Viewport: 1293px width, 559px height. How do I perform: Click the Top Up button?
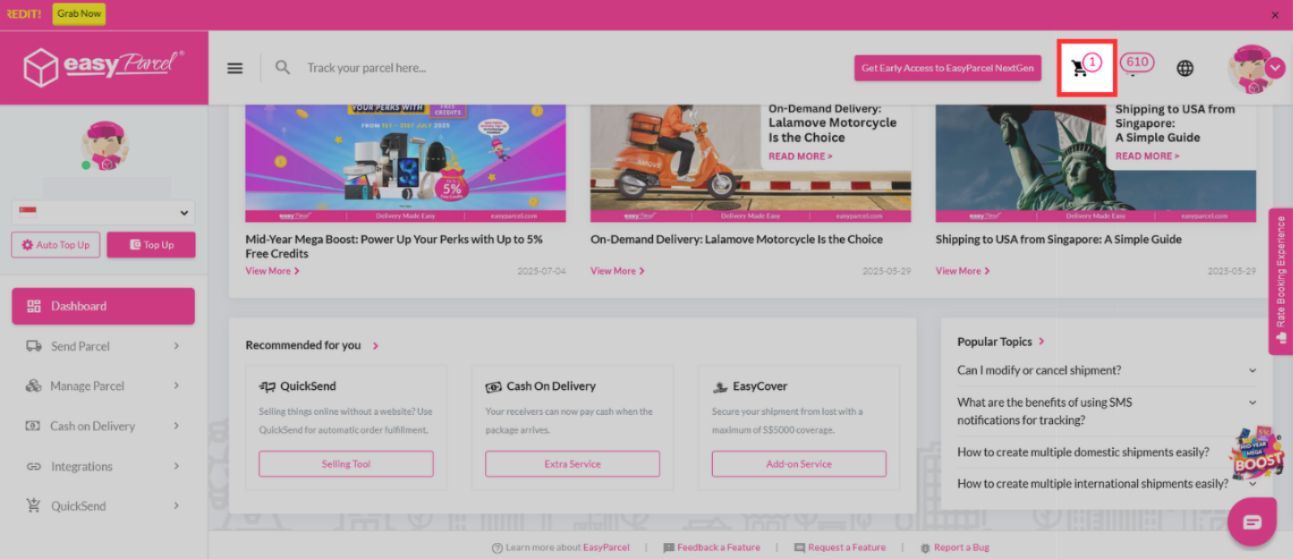click(151, 245)
